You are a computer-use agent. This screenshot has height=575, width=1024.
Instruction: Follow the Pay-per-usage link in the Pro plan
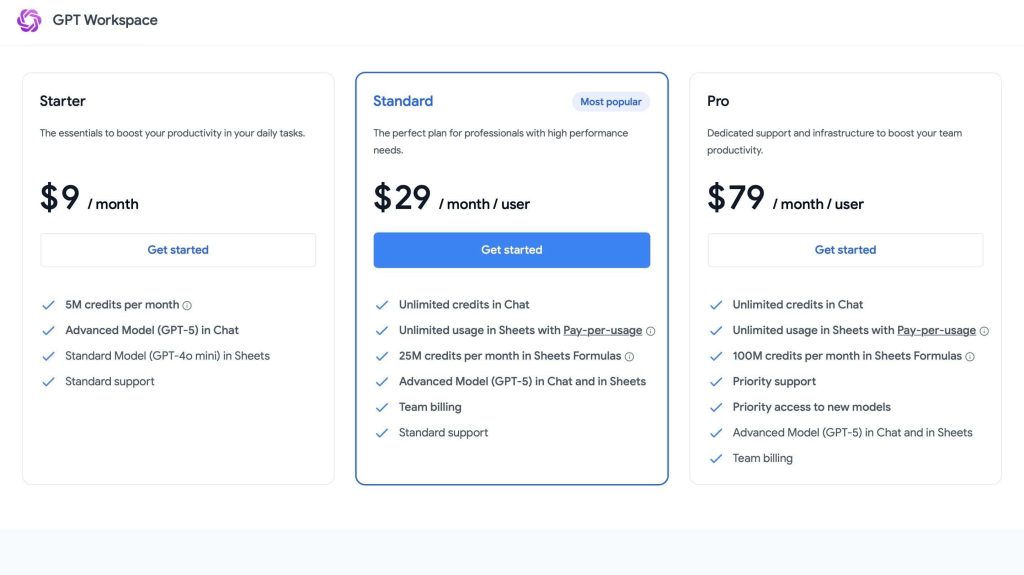[x=936, y=331]
